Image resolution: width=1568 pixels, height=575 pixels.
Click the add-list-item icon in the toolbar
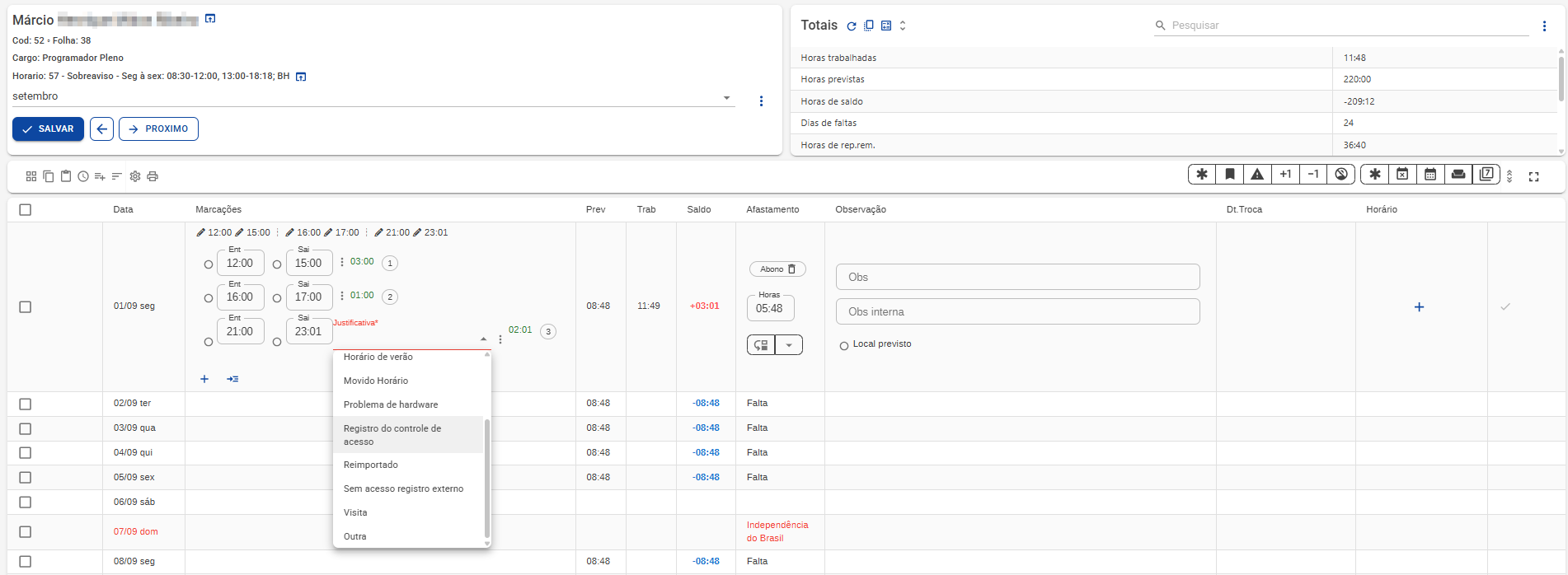click(x=100, y=176)
